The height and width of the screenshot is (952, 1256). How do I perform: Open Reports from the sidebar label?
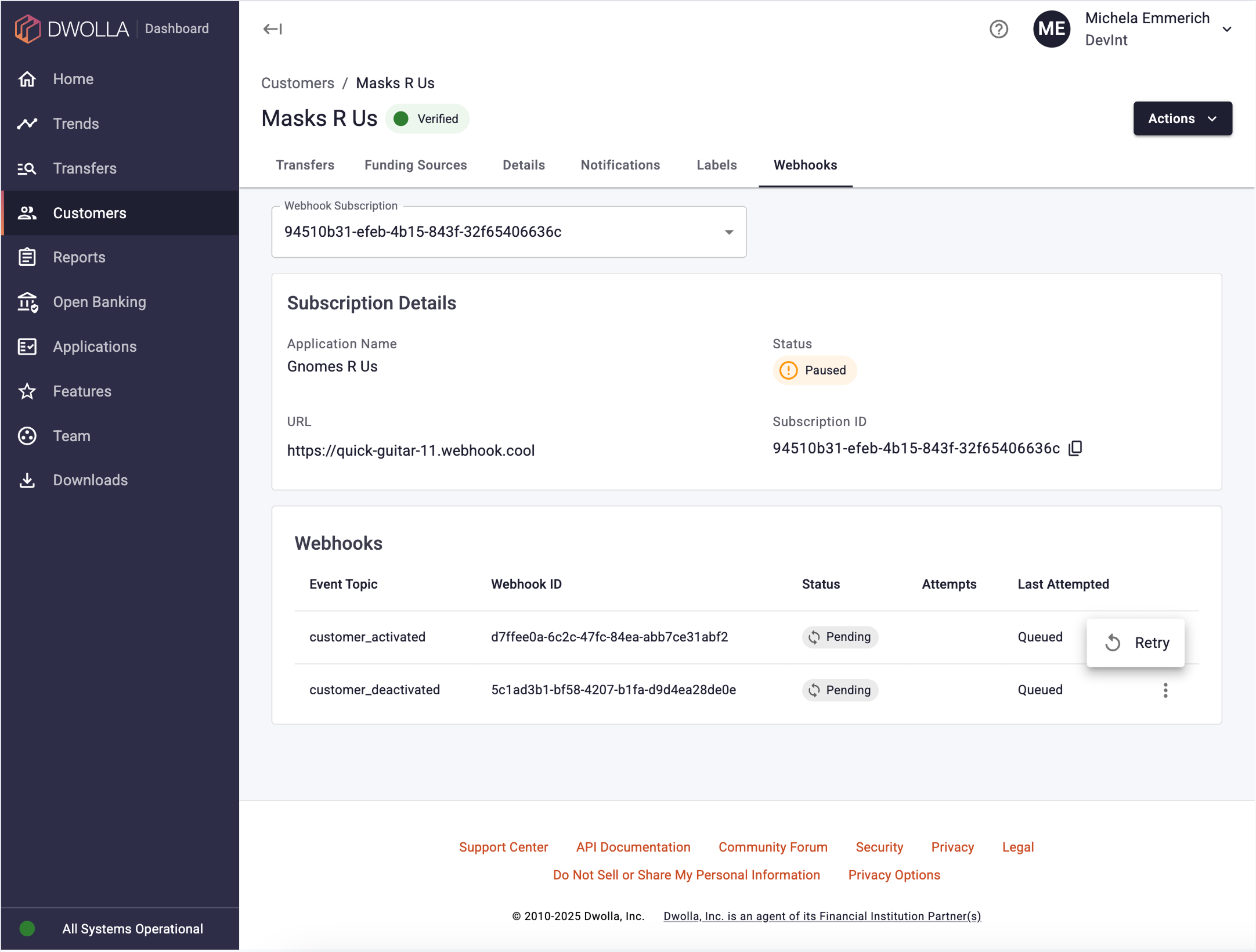[79, 257]
